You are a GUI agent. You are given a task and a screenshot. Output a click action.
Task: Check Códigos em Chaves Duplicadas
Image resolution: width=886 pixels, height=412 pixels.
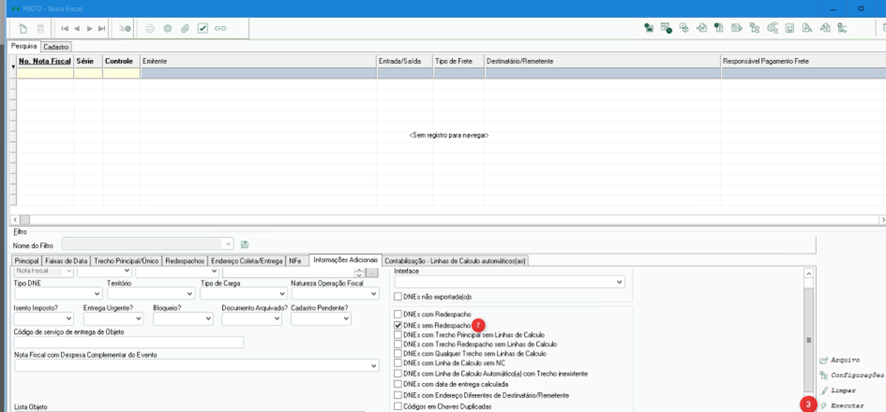click(x=398, y=406)
